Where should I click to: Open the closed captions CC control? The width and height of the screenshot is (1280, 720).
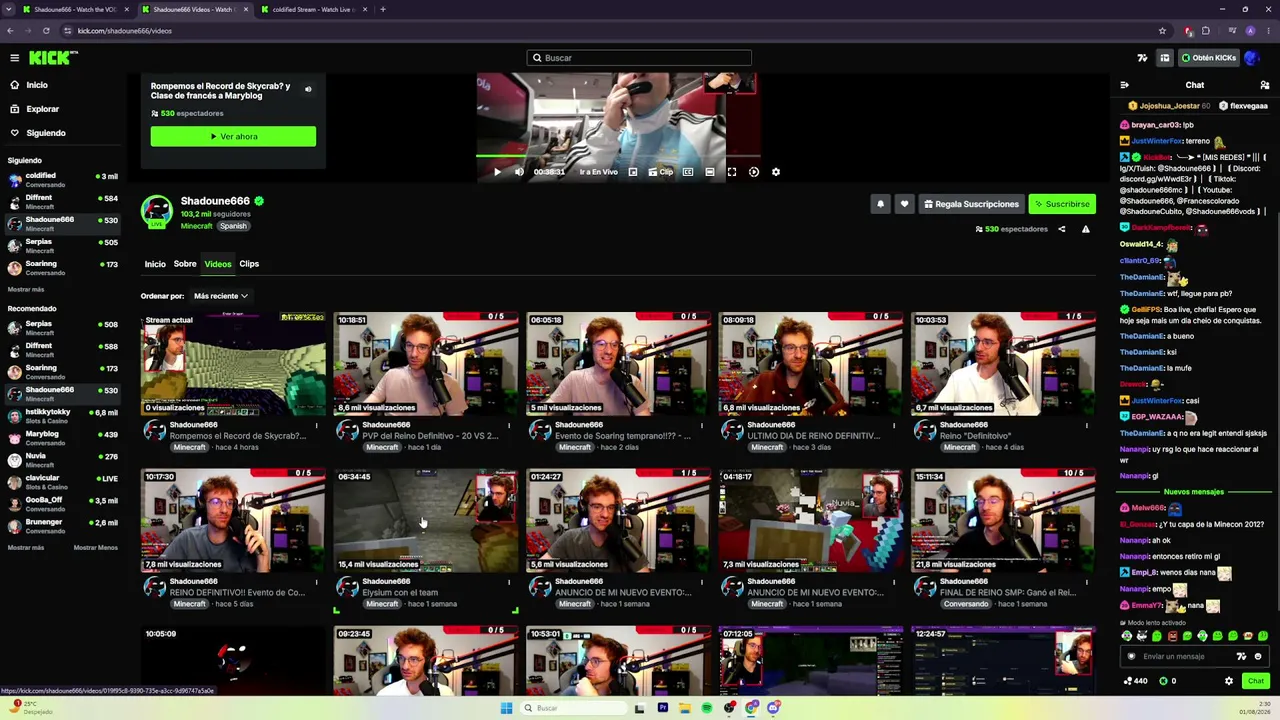(x=688, y=172)
